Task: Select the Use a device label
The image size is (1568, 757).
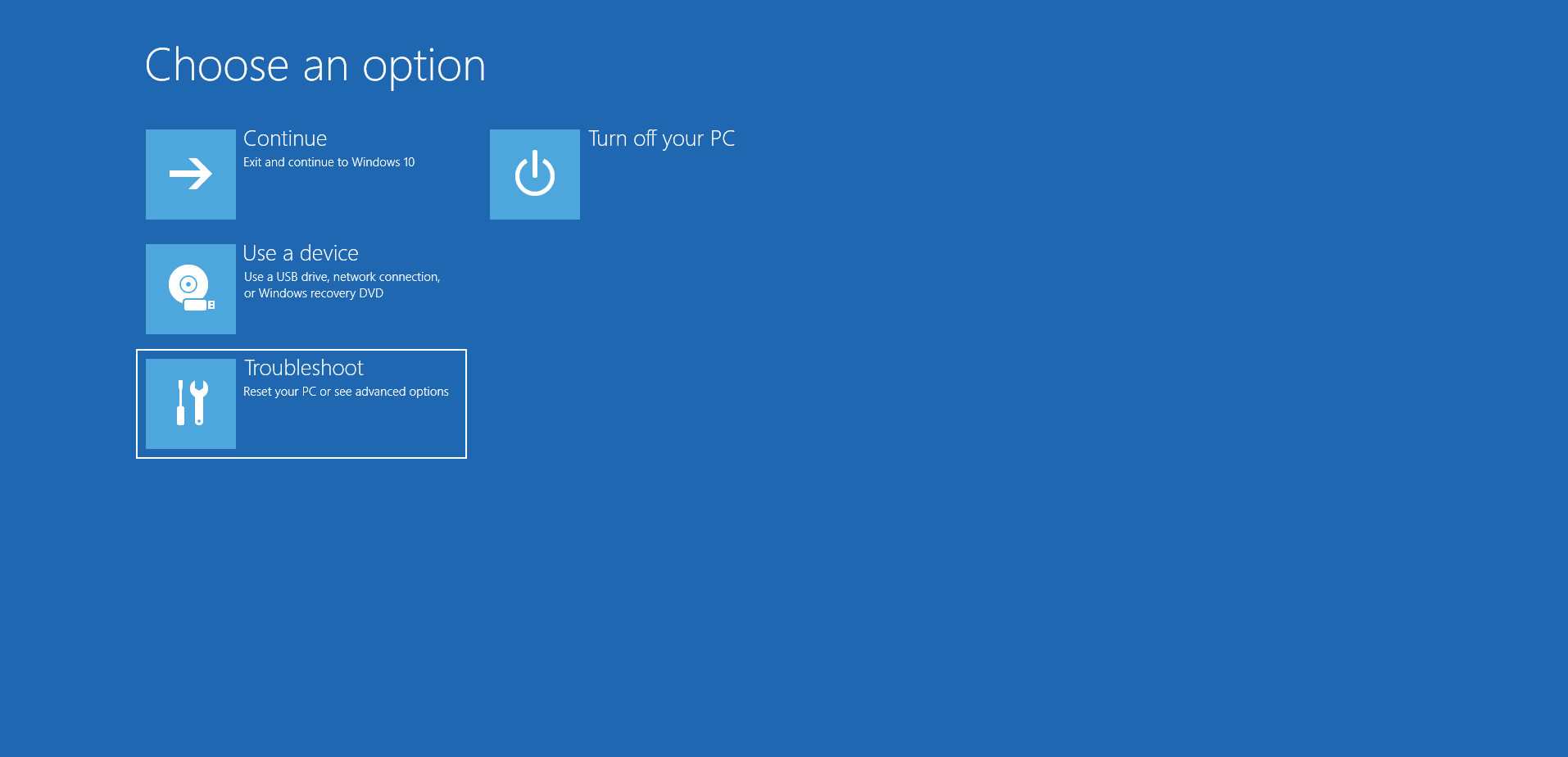Action: pos(301,252)
